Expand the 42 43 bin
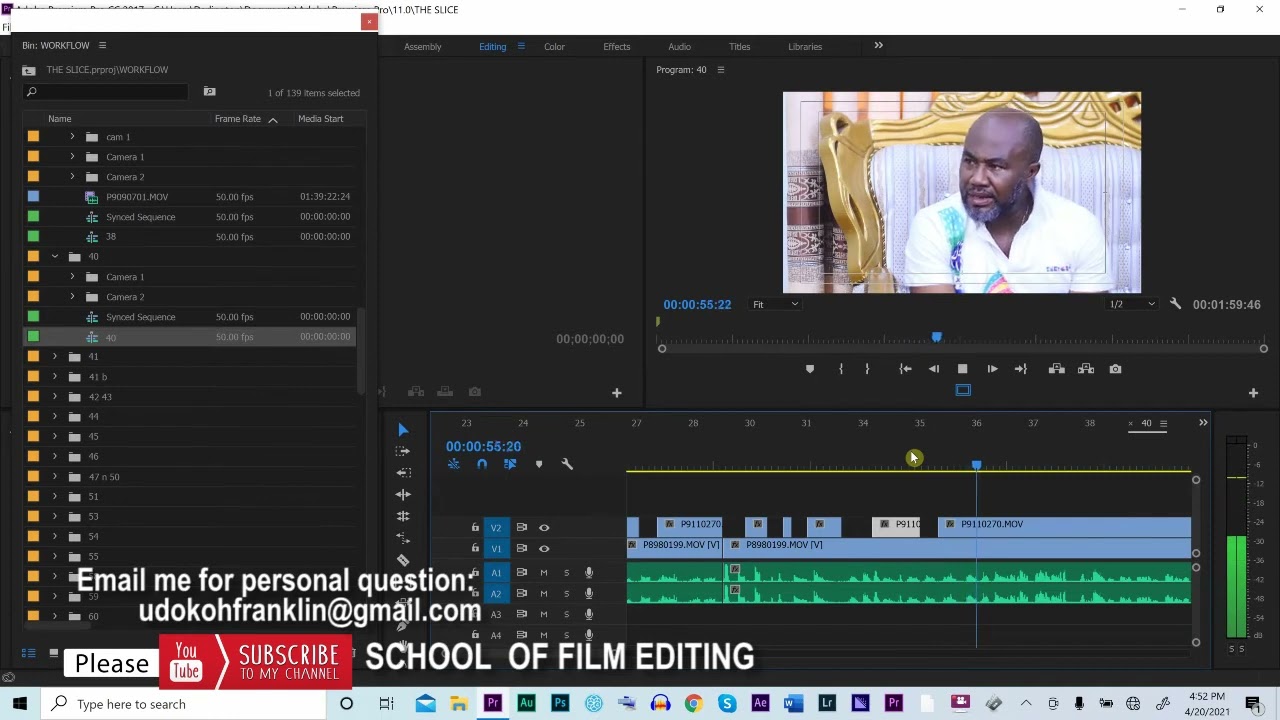The image size is (1280, 720). [55, 397]
